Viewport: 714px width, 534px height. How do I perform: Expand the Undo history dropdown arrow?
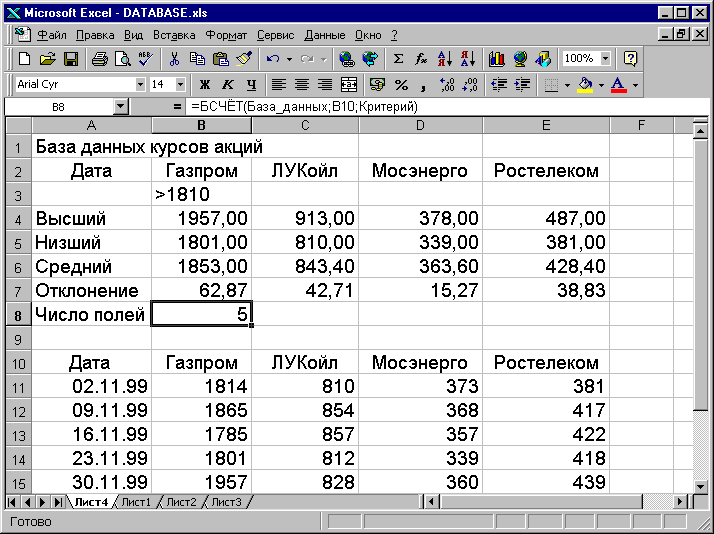click(289, 59)
